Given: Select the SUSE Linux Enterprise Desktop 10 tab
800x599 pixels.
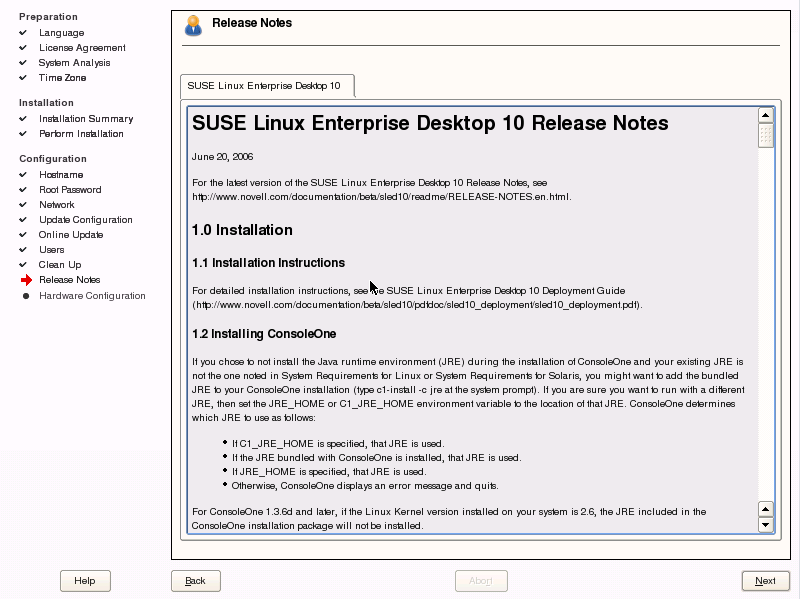Looking at the screenshot, I should click(267, 86).
